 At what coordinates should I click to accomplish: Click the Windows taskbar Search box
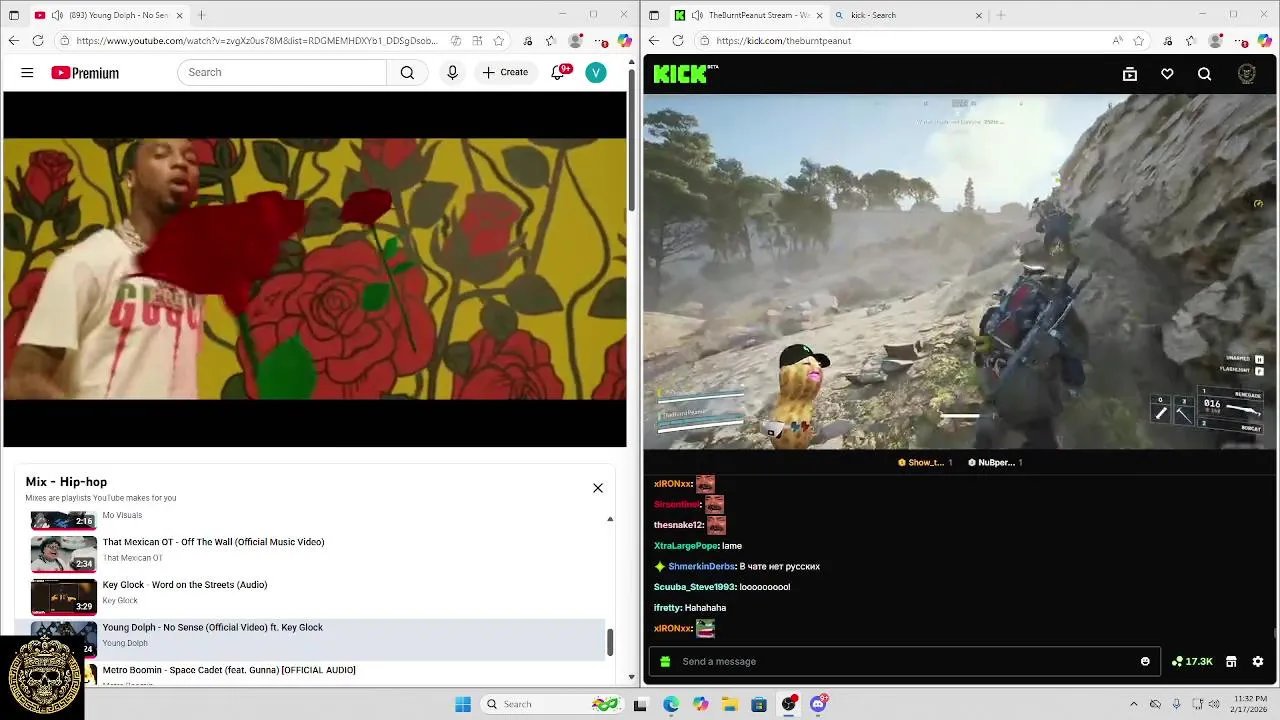tap(550, 704)
